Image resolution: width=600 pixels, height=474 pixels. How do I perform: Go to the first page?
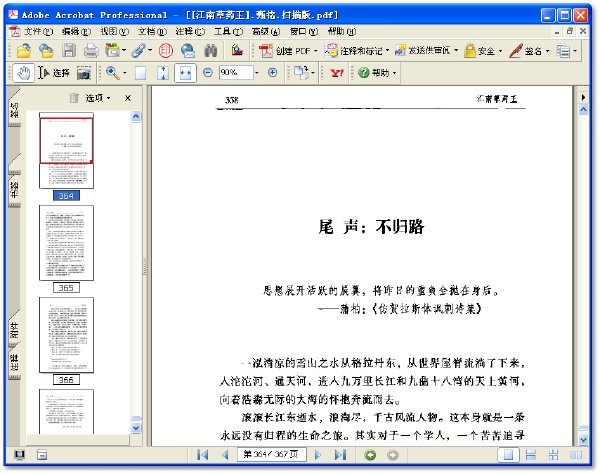pos(202,455)
